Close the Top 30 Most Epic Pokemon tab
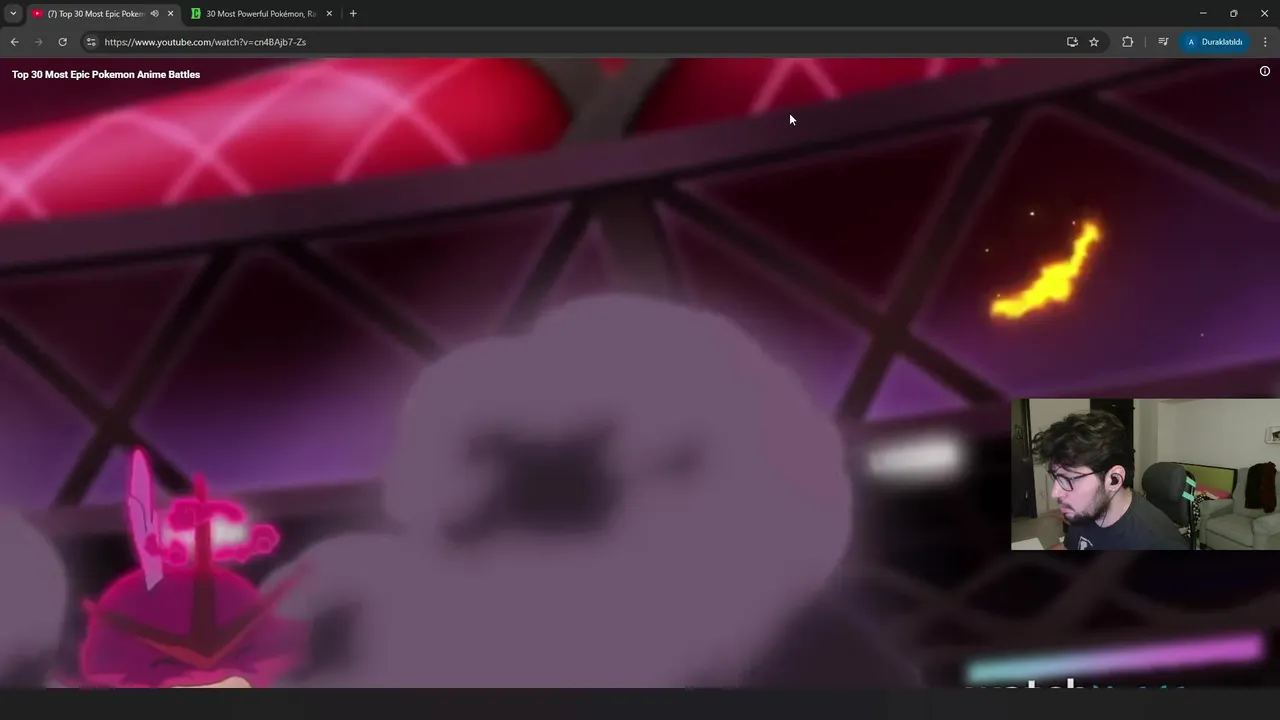 point(170,14)
